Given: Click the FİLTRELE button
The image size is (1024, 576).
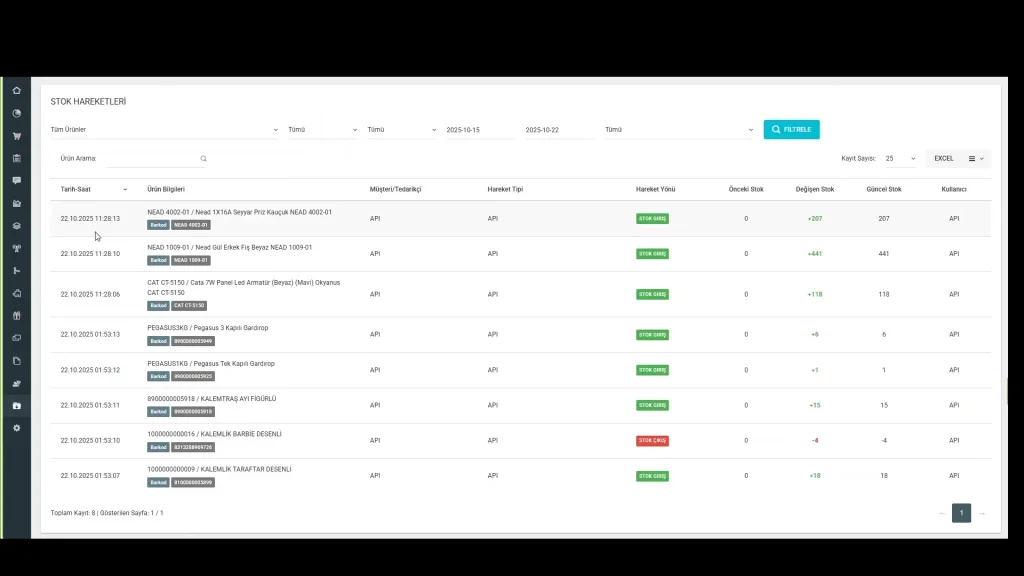Looking at the screenshot, I should pyautogui.click(x=792, y=129).
